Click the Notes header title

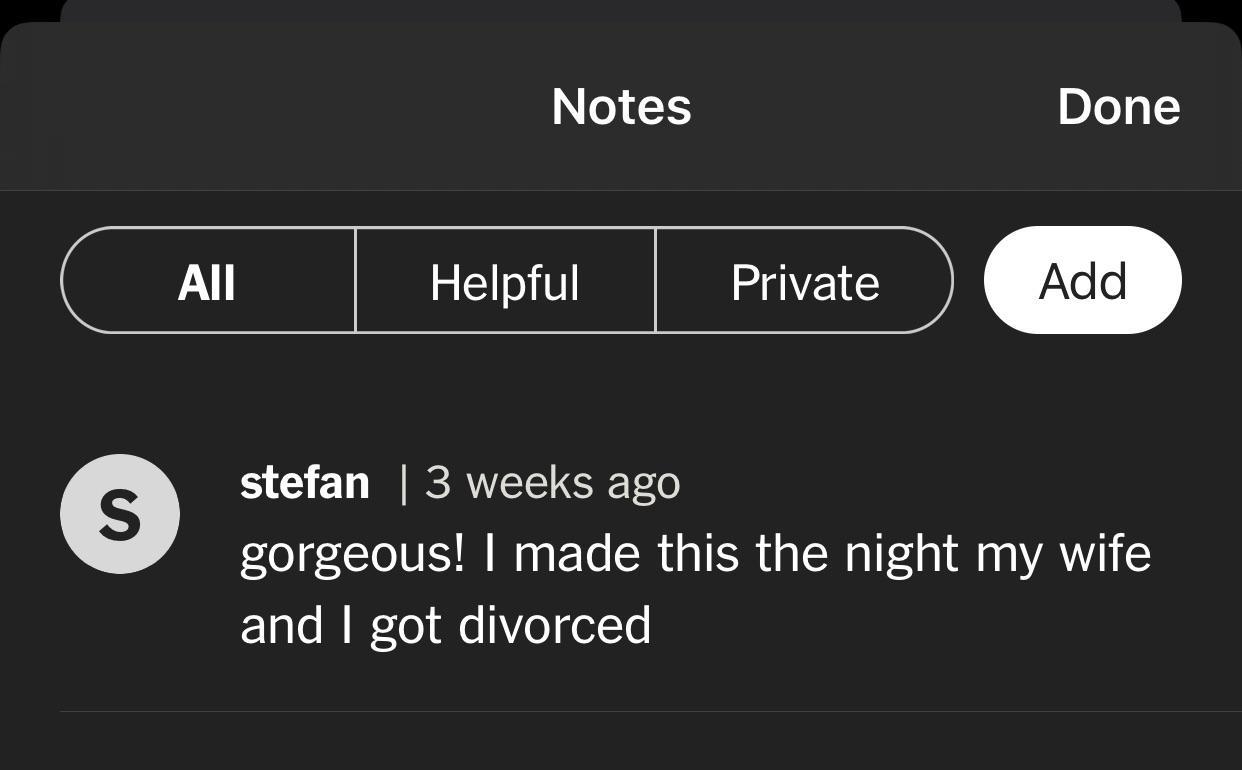tap(621, 106)
